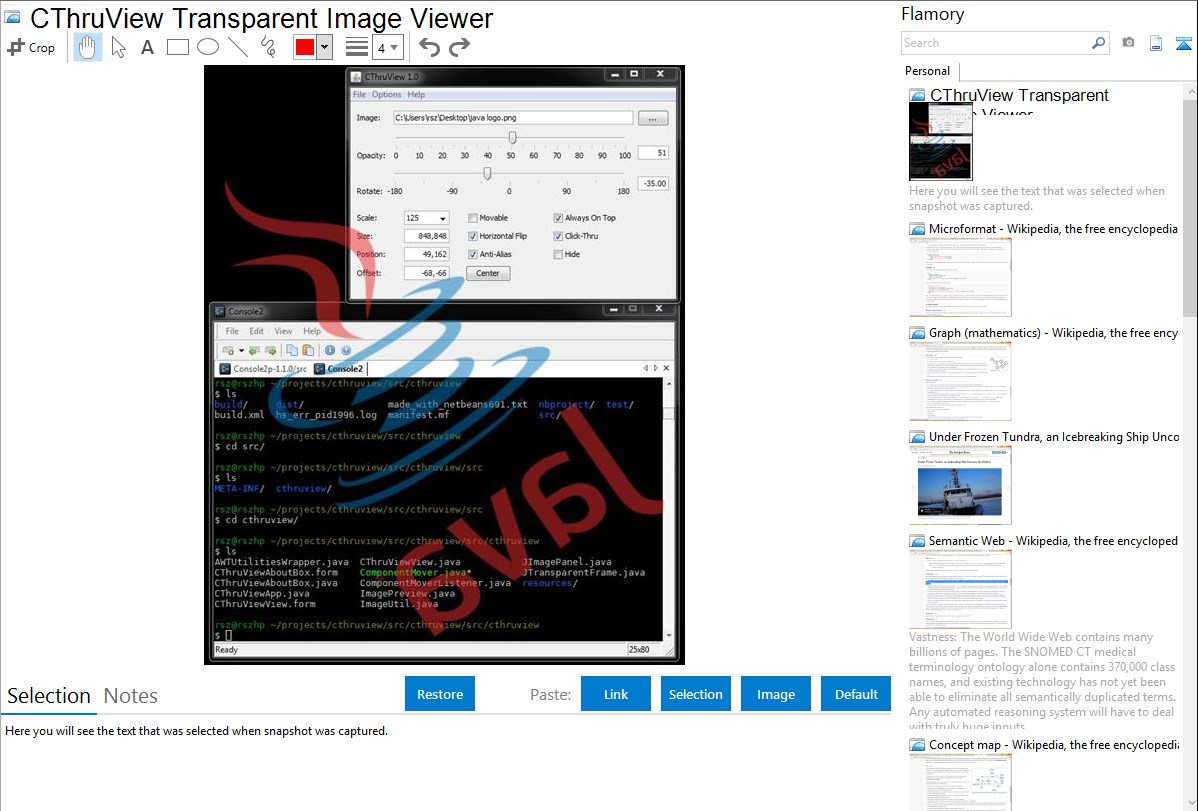Open the Edit menu in Console2 window
Image resolution: width=1198 pixels, height=811 pixels.
tap(257, 331)
